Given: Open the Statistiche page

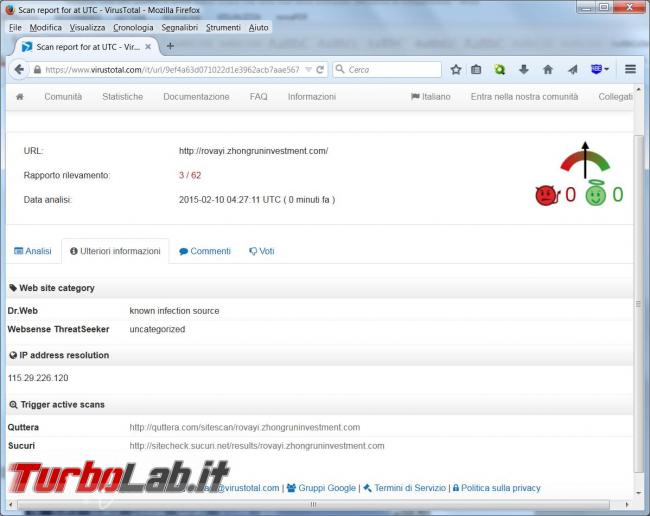Looking at the screenshot, I should (x=122, y=97).
